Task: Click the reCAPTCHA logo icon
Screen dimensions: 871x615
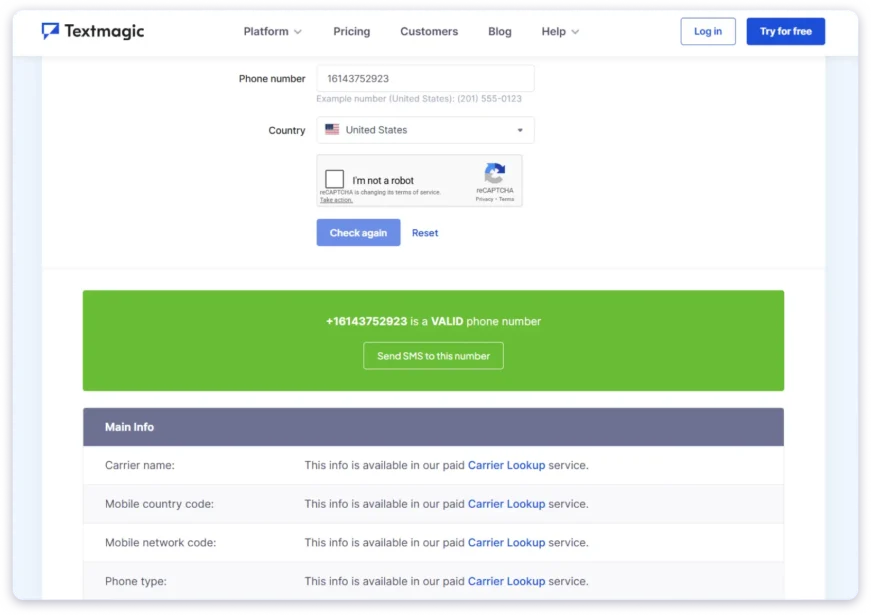Action: [x=494, y=173]
